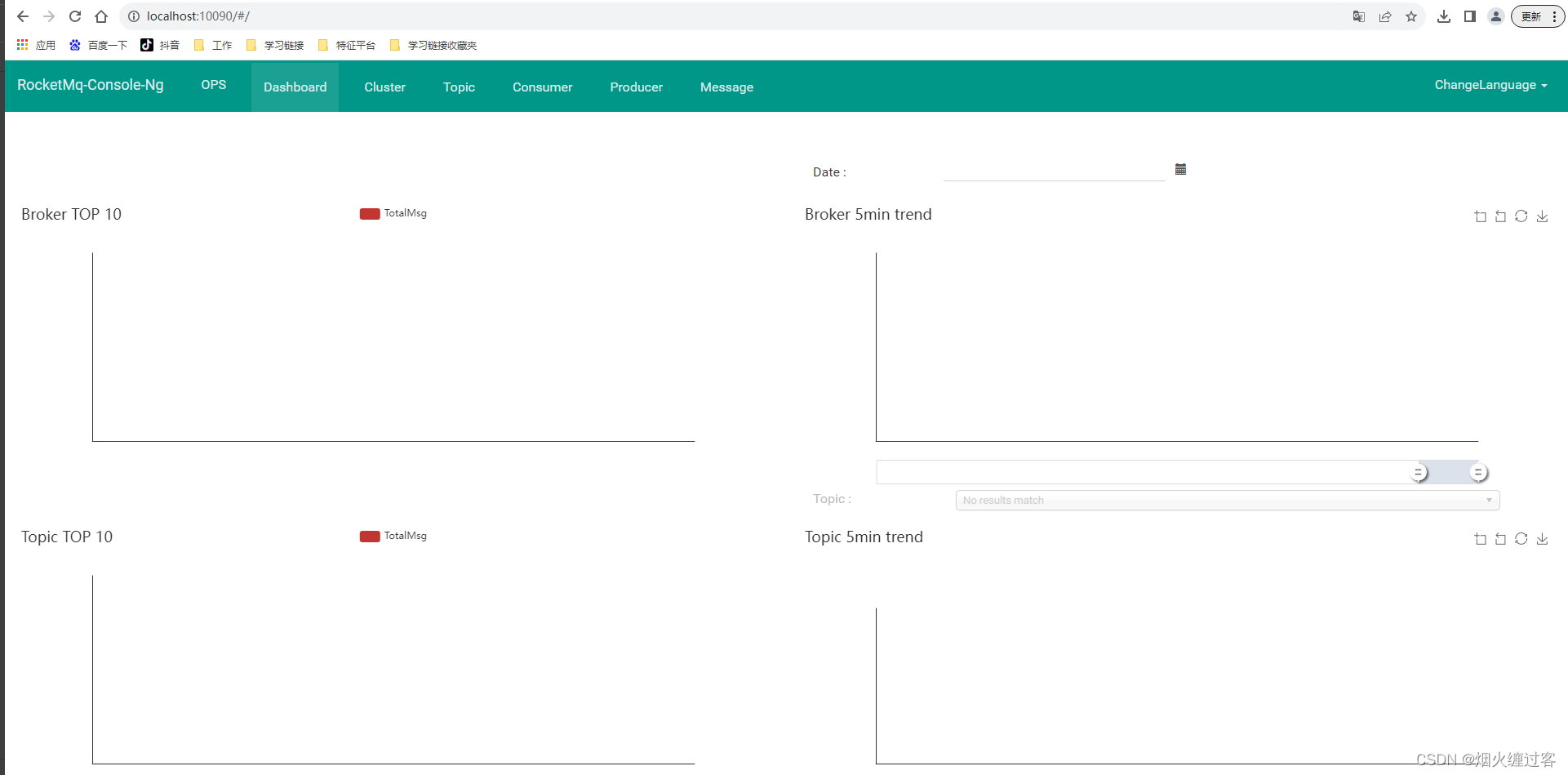Open the apps grid icon 应用 in bookmarks bar

[36, 45]
